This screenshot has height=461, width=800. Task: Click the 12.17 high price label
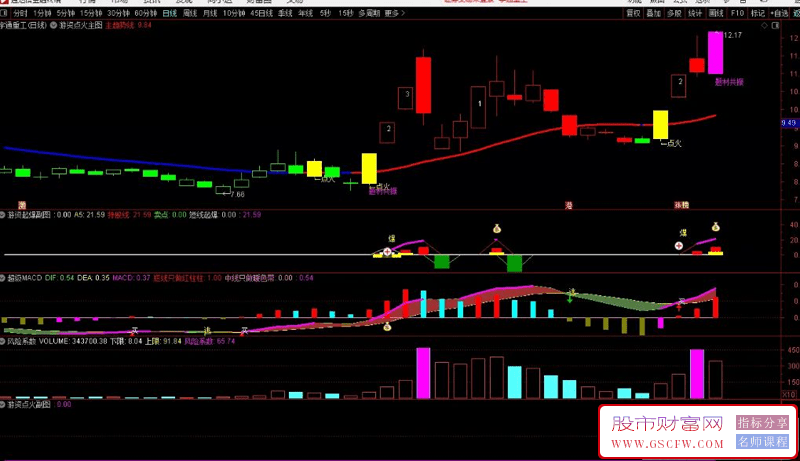(x=732, y=35)
